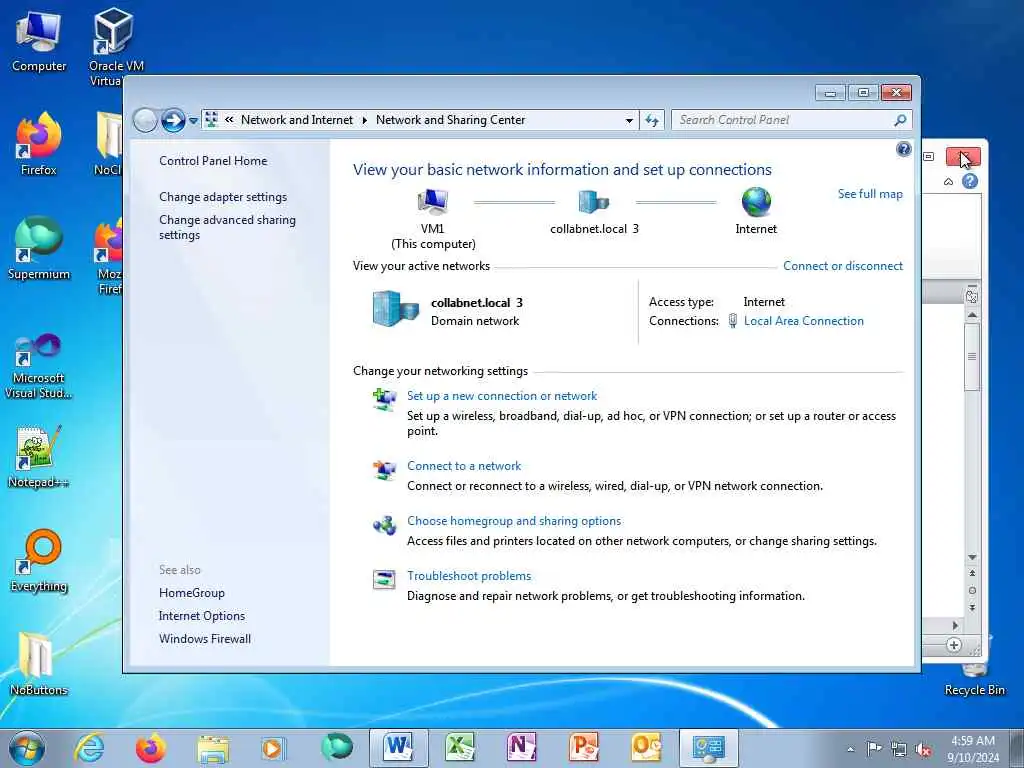The width and height of the screenshot is (1024, 768).
Task: Open Windows Firewall under See also
Action: tap(204, 639)
